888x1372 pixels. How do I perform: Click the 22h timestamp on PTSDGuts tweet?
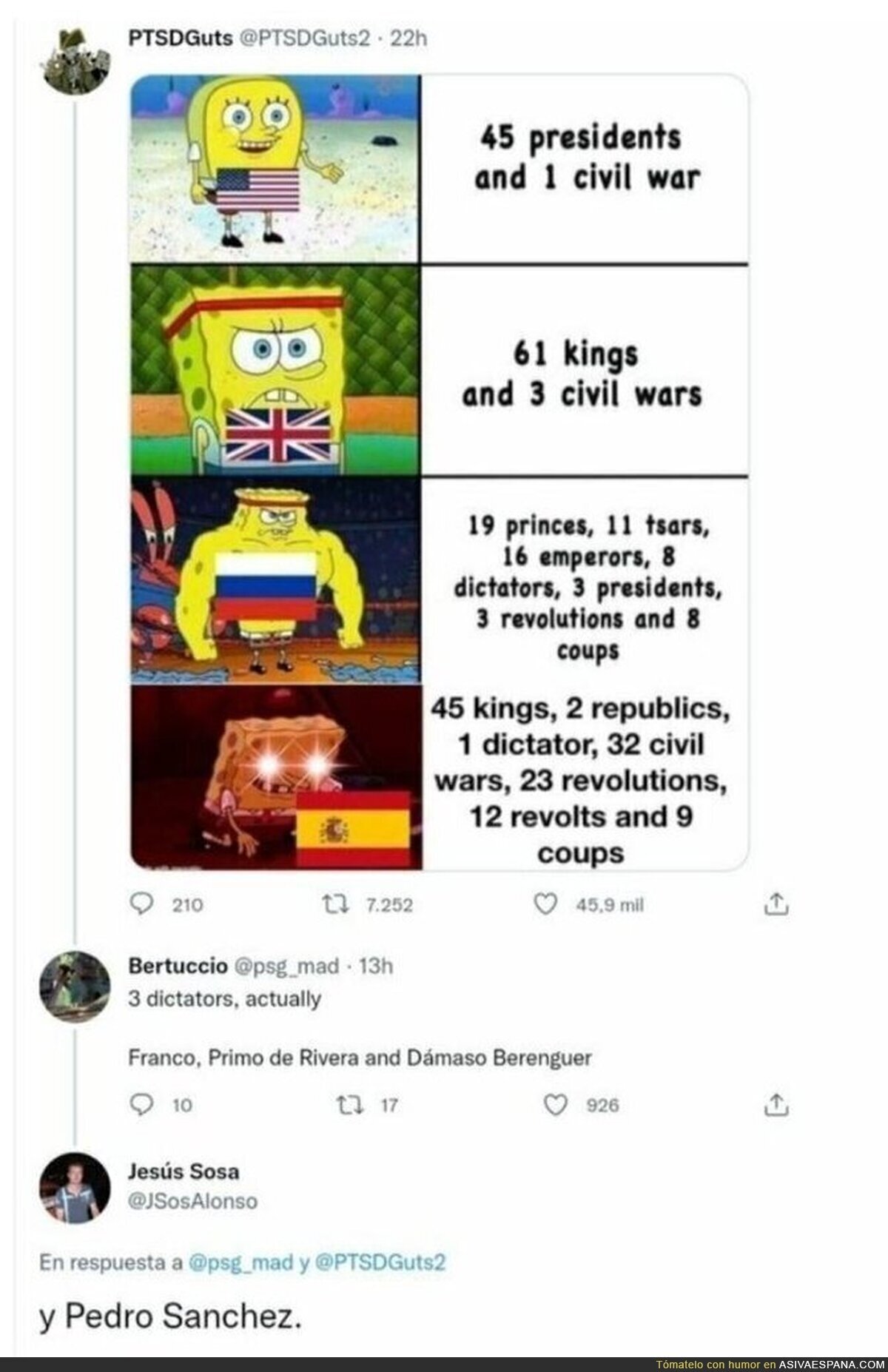click(x=408, y=38)
